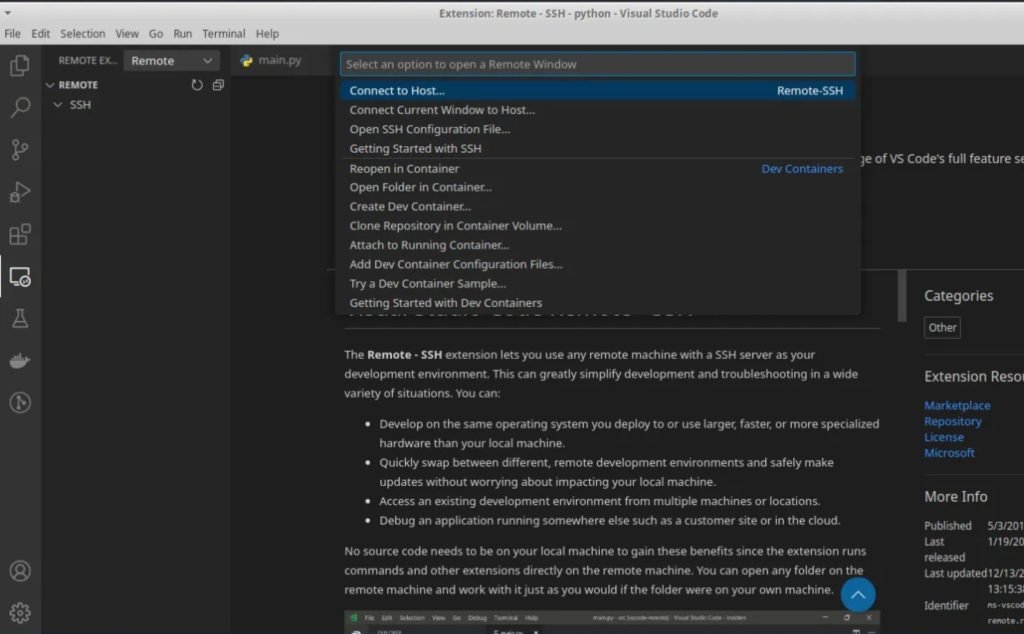Click the Python icon on main.py tab
1024x634 pixels.
tap(247, 61)
